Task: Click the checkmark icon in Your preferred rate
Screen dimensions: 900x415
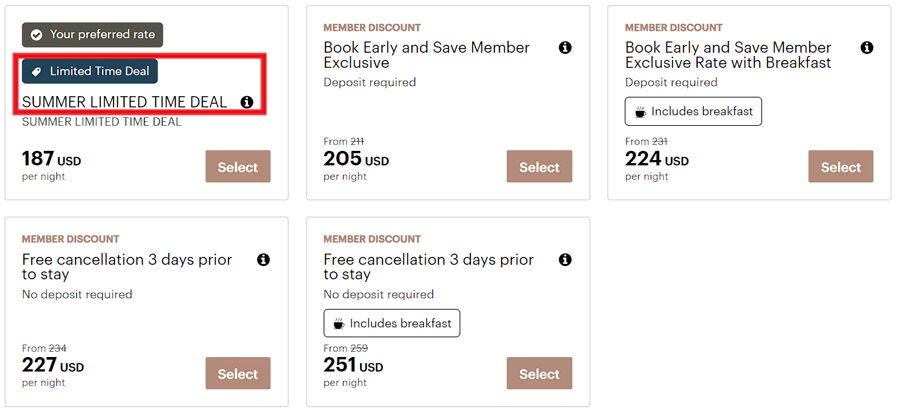Action: 36,35
